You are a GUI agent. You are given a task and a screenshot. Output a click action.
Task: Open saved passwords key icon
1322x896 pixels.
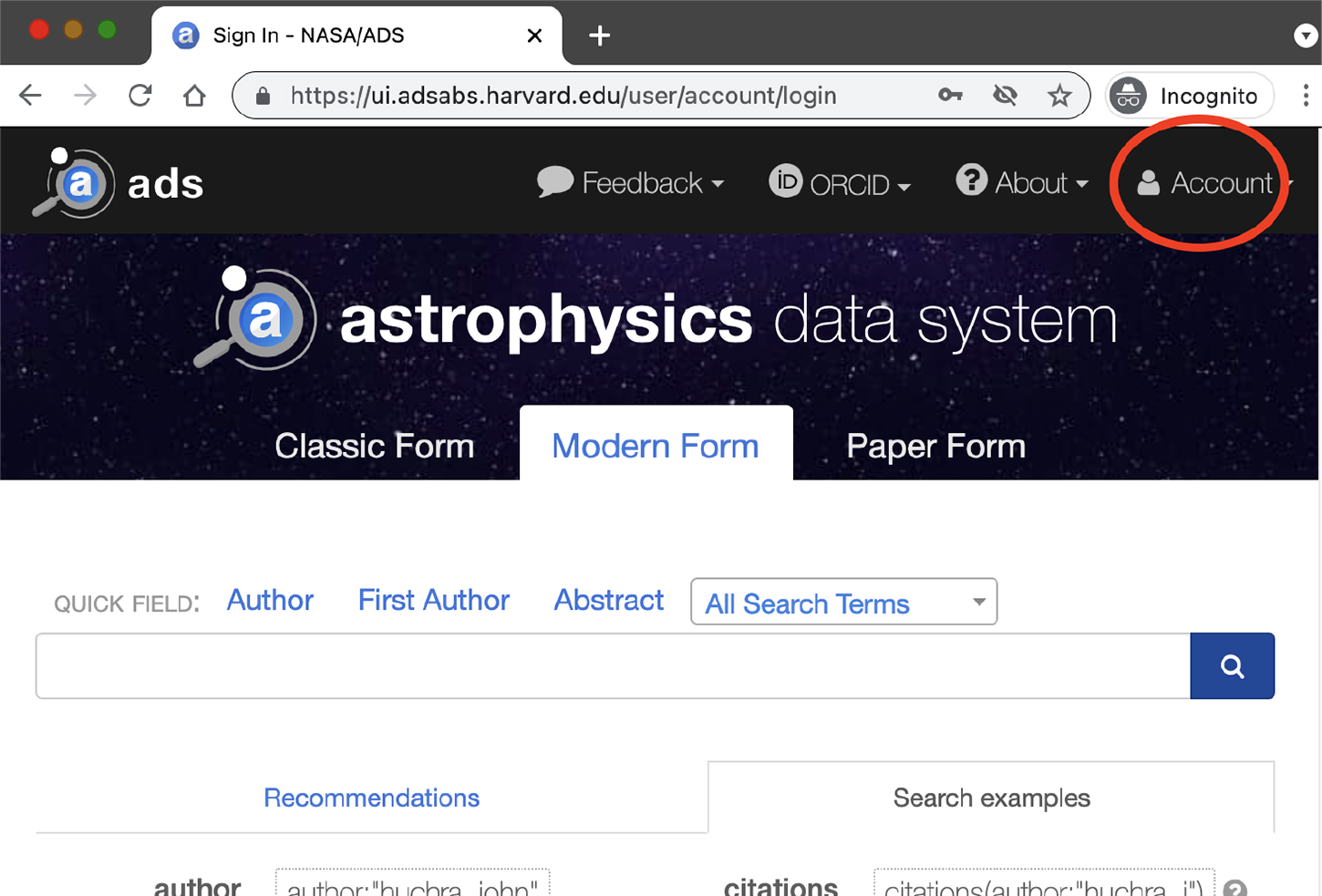950,95
